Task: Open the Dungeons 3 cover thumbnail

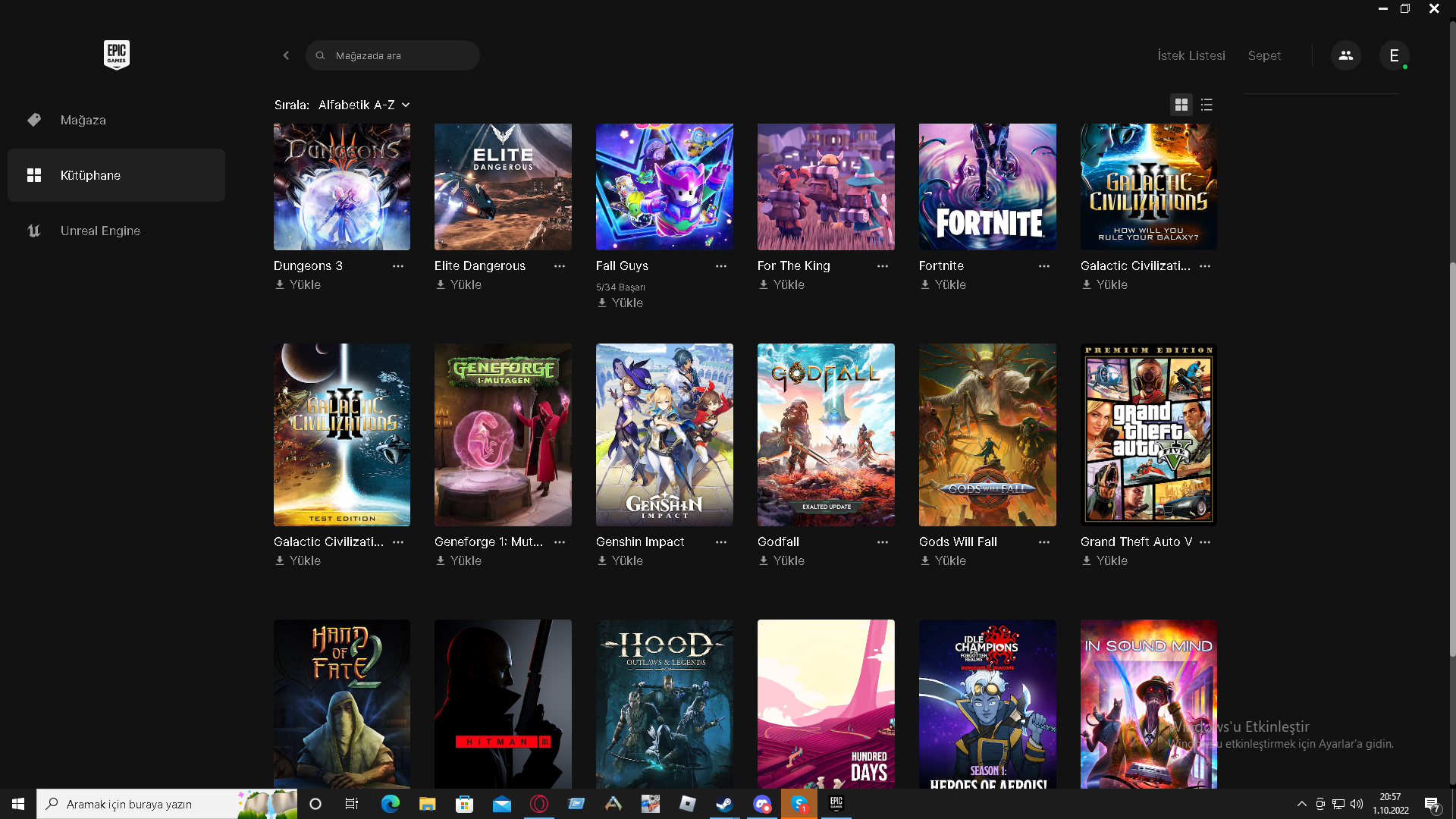Action: coord(342,187)
